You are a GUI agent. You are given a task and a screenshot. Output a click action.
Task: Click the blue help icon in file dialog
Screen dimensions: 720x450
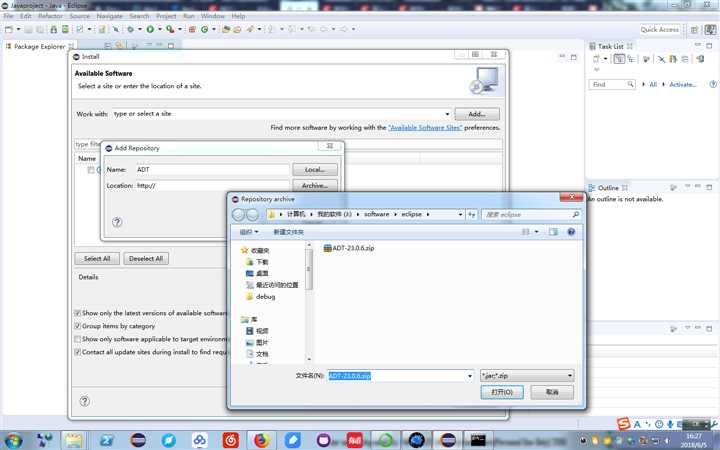pyautogui.click(x=571, y=232)
